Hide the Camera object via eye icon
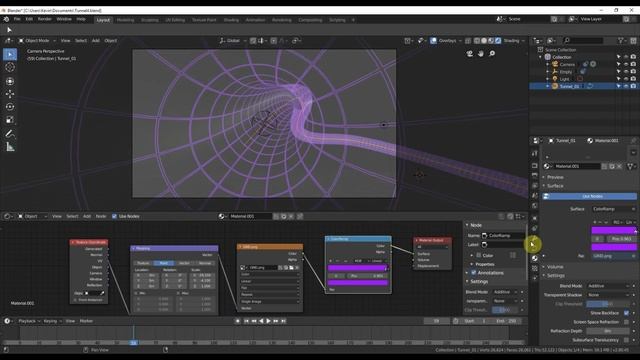Screen dimensions: 640x360 (x=626, y=64)
